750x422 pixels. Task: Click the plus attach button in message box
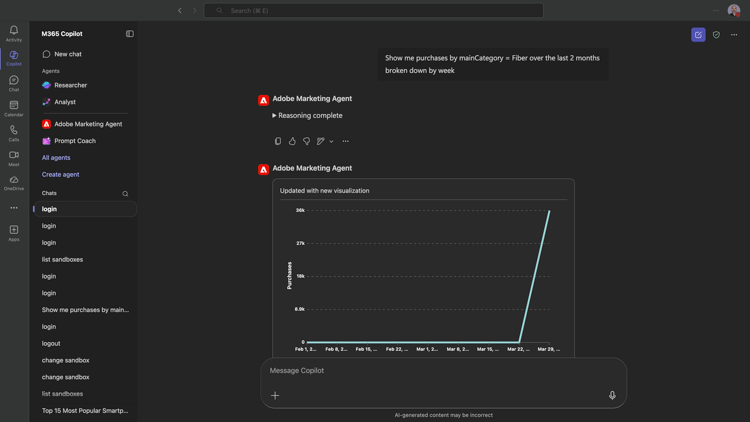click(275, 395)
